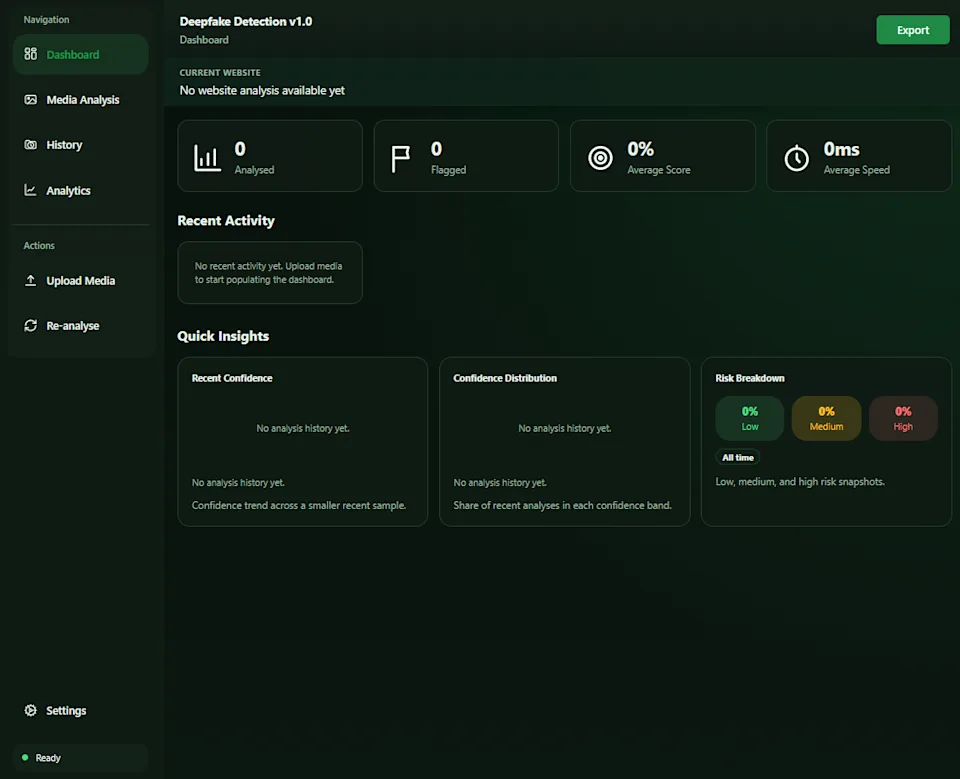Export the dashboard data
This screenshot has height=779, width=960.
tap(913, 30)
